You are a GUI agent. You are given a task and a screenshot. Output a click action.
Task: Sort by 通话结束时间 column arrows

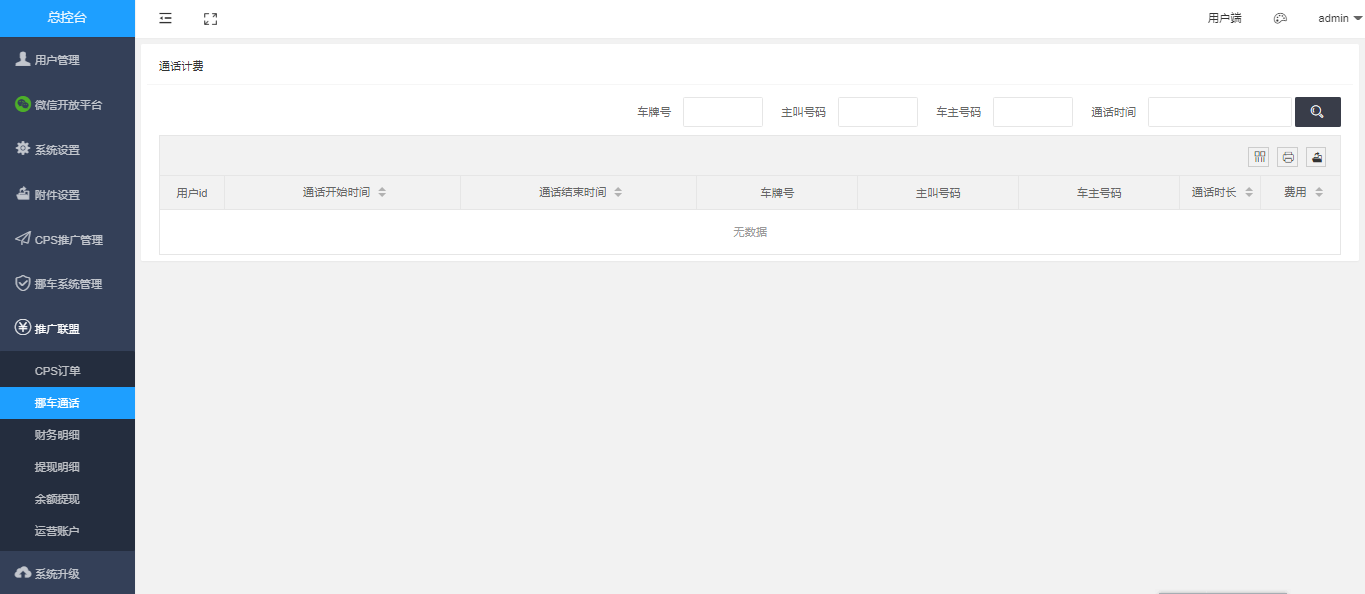pos(618,192)
